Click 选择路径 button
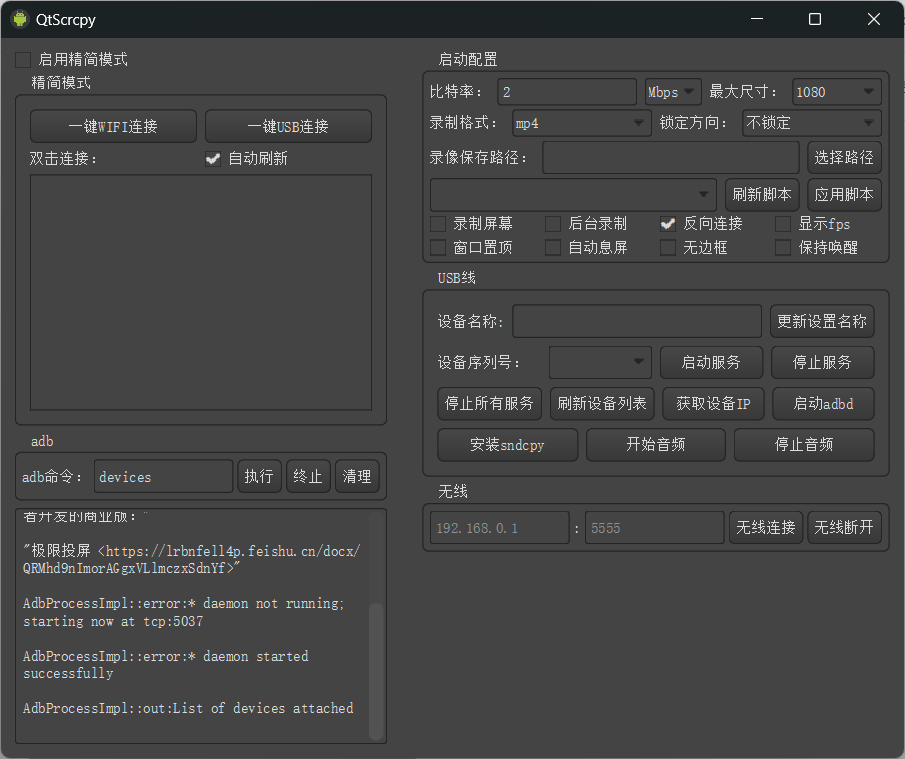The height and width of the screenshot is (759, 905). [844, 157]
